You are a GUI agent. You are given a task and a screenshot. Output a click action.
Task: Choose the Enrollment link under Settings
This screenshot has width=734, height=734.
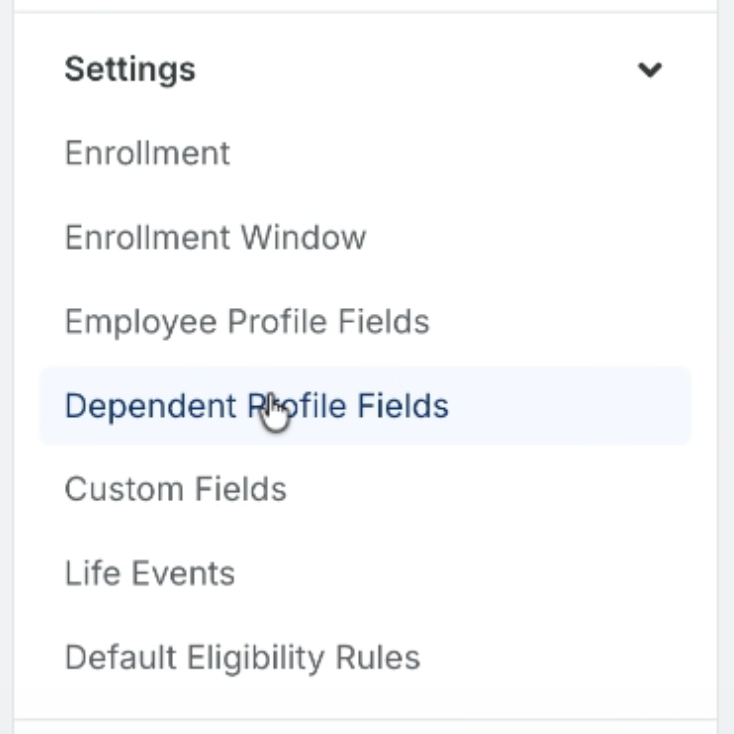(147, 153)
